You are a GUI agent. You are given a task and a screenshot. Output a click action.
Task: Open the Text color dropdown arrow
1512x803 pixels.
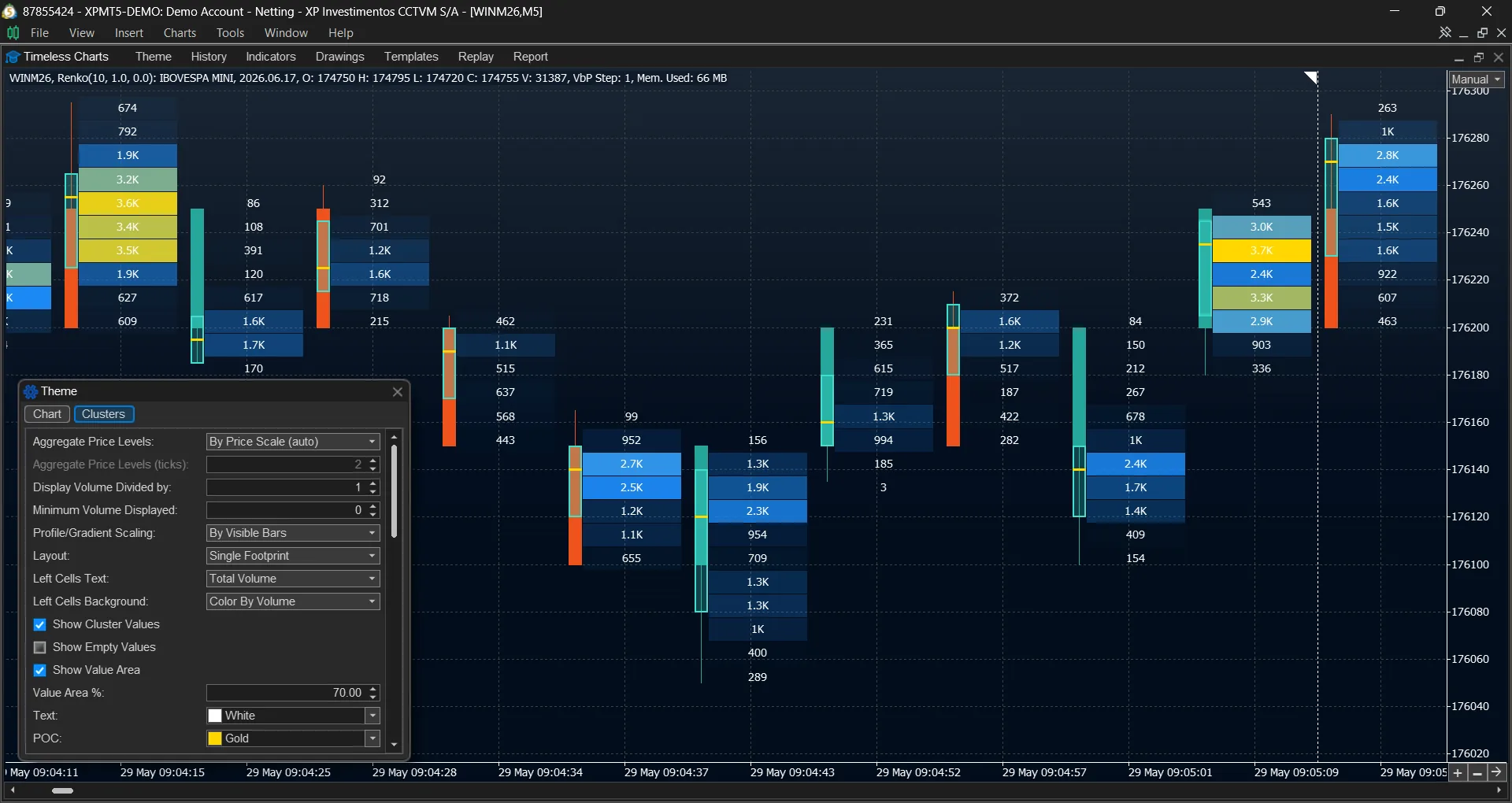click(372, 716)
